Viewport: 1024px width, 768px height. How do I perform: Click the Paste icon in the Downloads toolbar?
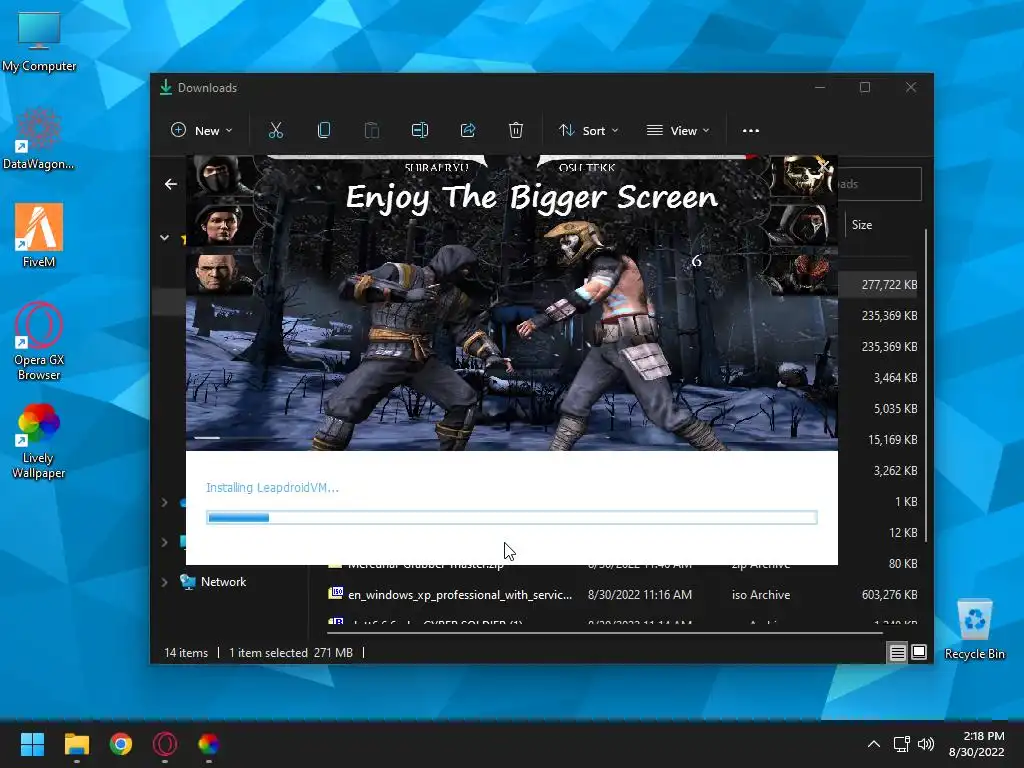pyautogui.click(x=372, y=131)
